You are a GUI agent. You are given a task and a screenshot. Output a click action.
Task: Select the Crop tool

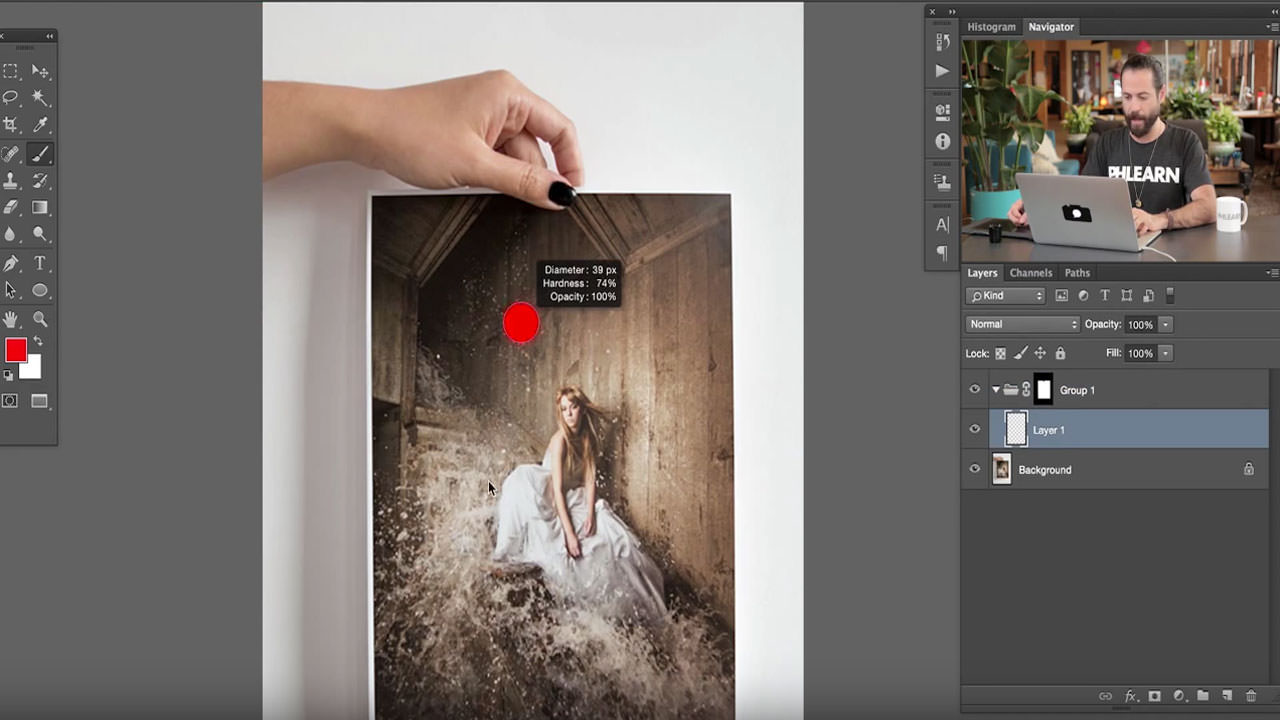10,124
